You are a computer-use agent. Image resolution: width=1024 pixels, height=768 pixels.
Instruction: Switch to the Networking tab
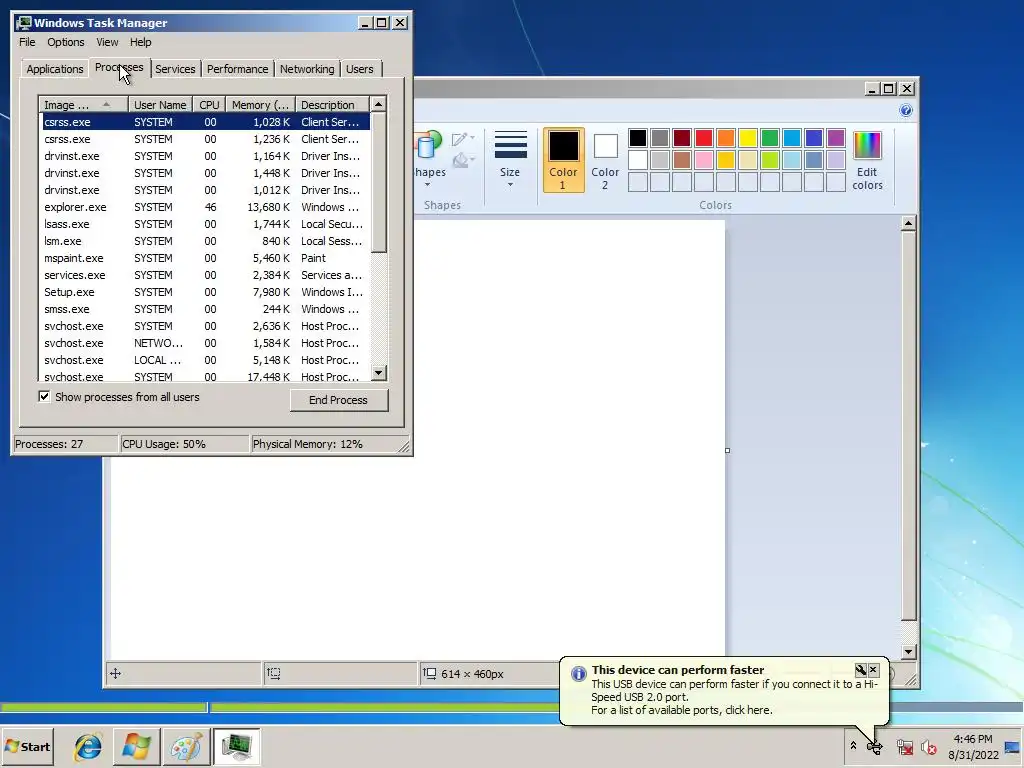[307, 69]
